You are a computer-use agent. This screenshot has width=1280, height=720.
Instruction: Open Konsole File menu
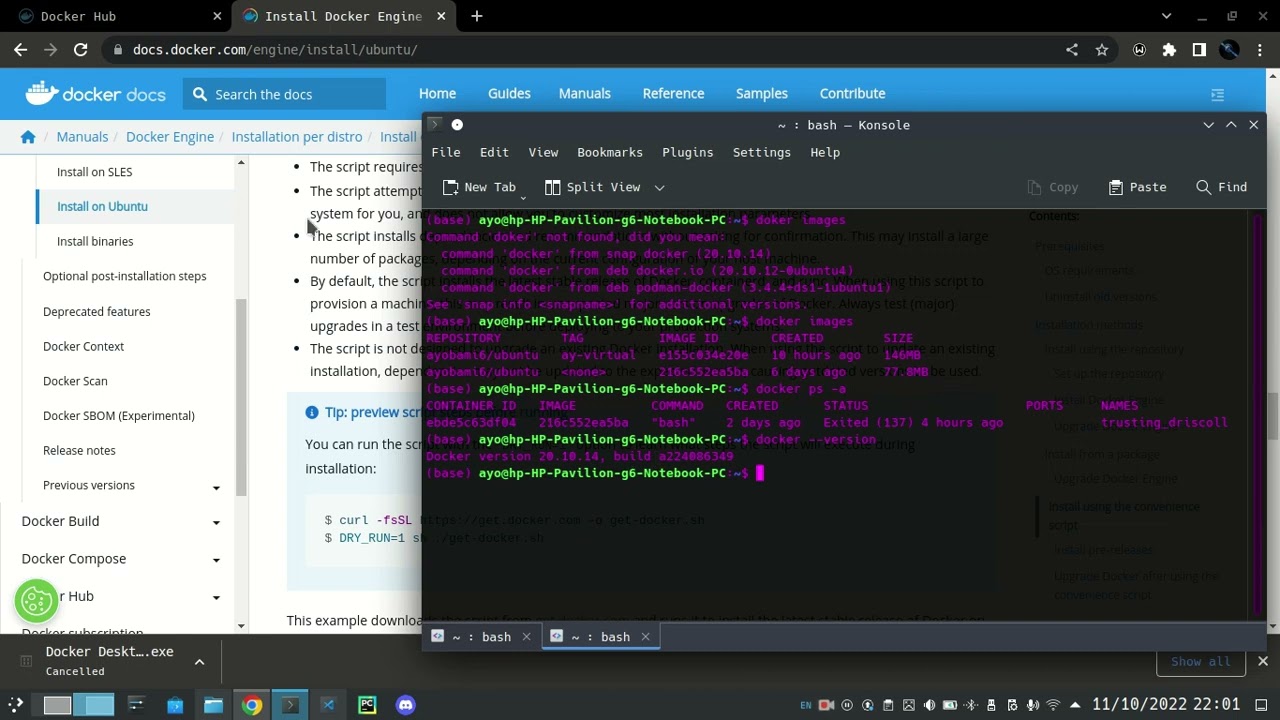coord(446,152)
